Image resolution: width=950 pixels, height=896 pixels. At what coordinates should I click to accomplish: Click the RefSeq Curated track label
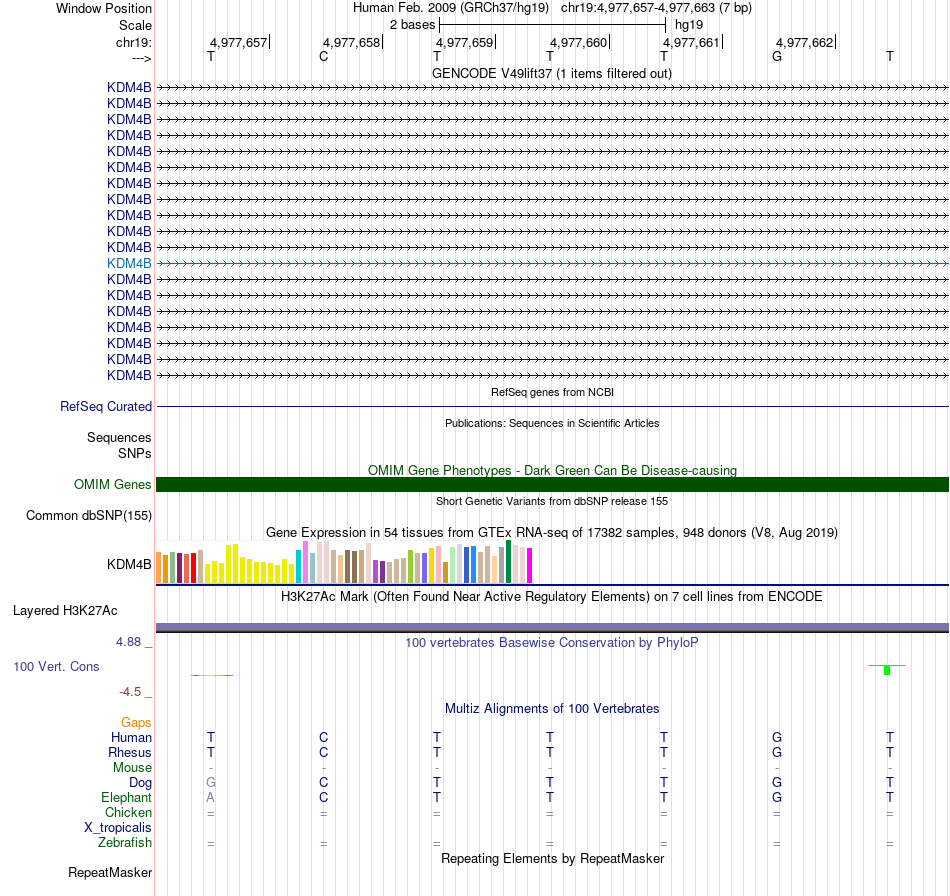(106, 407)
